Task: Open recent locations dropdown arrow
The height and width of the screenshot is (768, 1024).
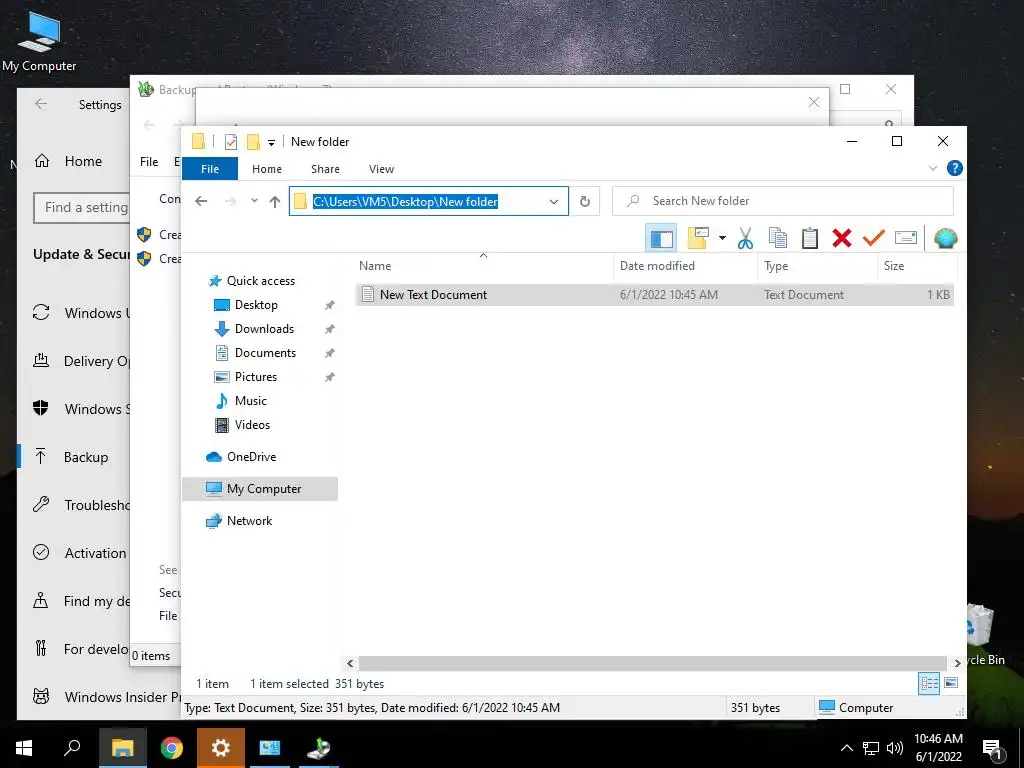Action: 254,201
